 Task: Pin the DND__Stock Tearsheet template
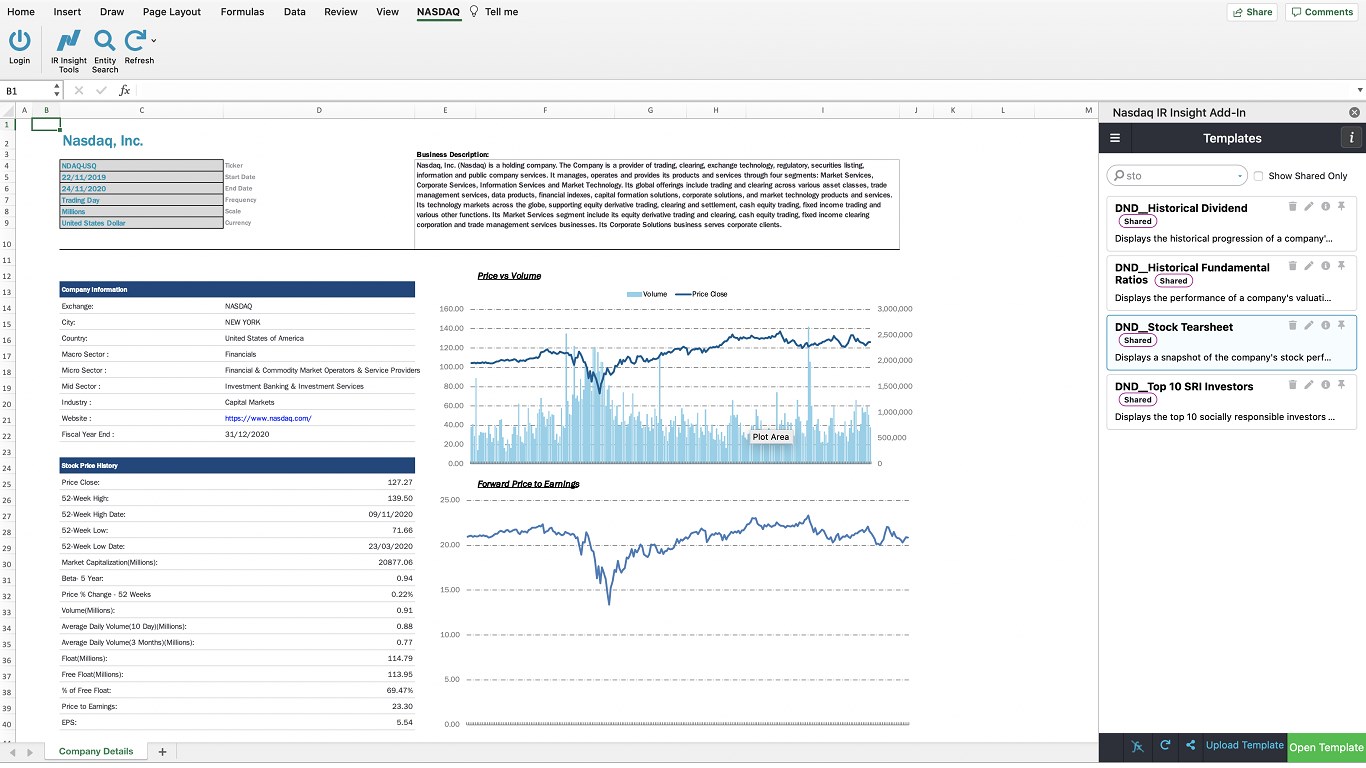click(1341, 325)
